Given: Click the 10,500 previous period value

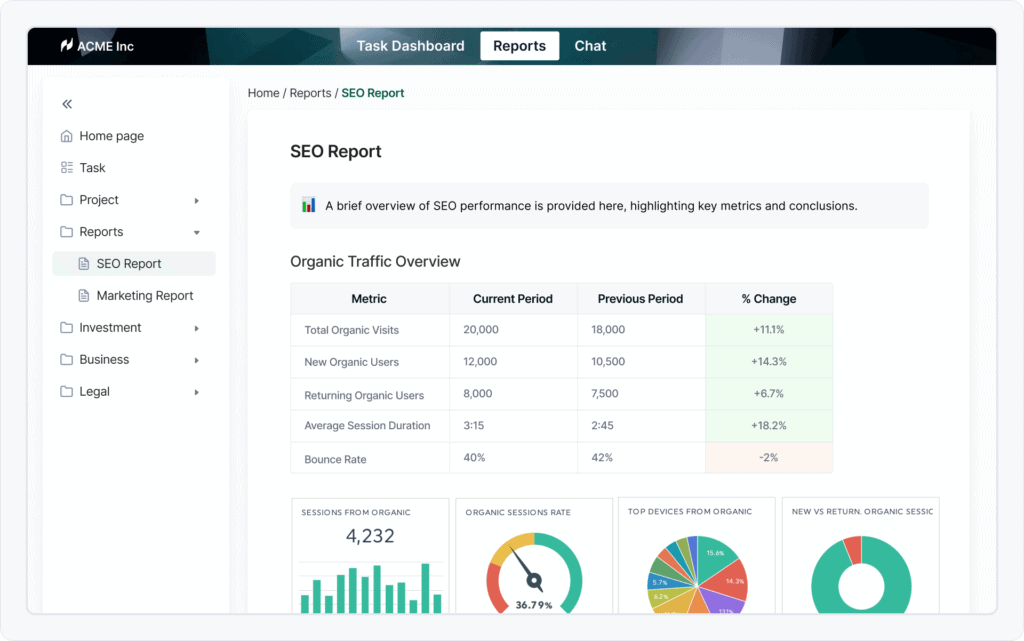Looking at the screenshot, I should [608, 362].
